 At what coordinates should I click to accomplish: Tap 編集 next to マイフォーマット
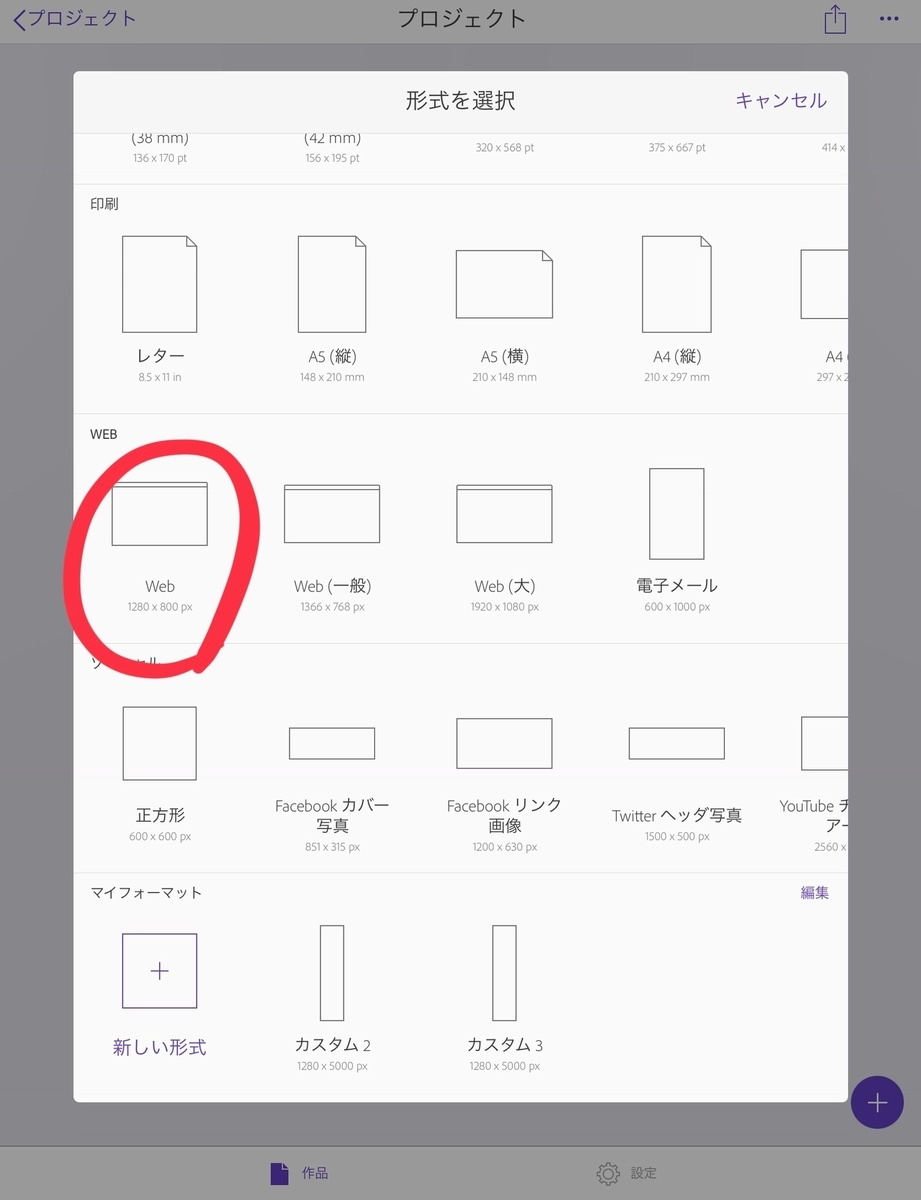click(814, 892)
